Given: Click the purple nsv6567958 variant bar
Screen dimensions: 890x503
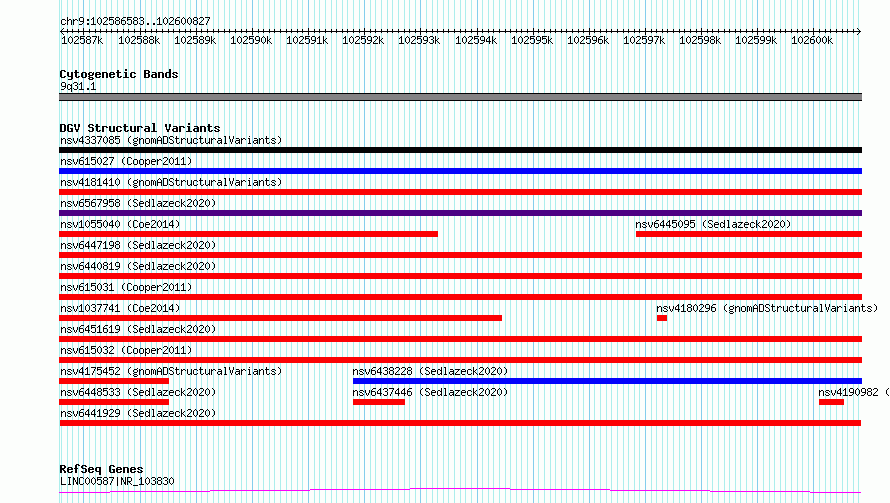Looking at the screenshot, I should pyautogui.click(x=460, y=213).
